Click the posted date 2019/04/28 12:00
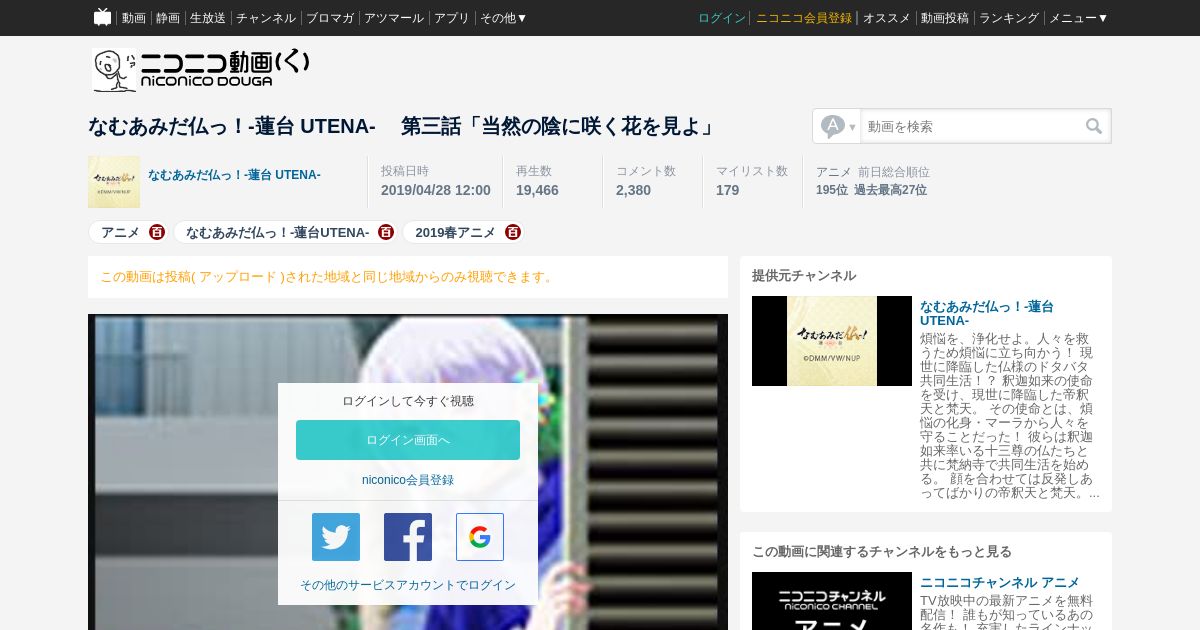The height and width of the screenshot is (630, 1200). [436, 190]
